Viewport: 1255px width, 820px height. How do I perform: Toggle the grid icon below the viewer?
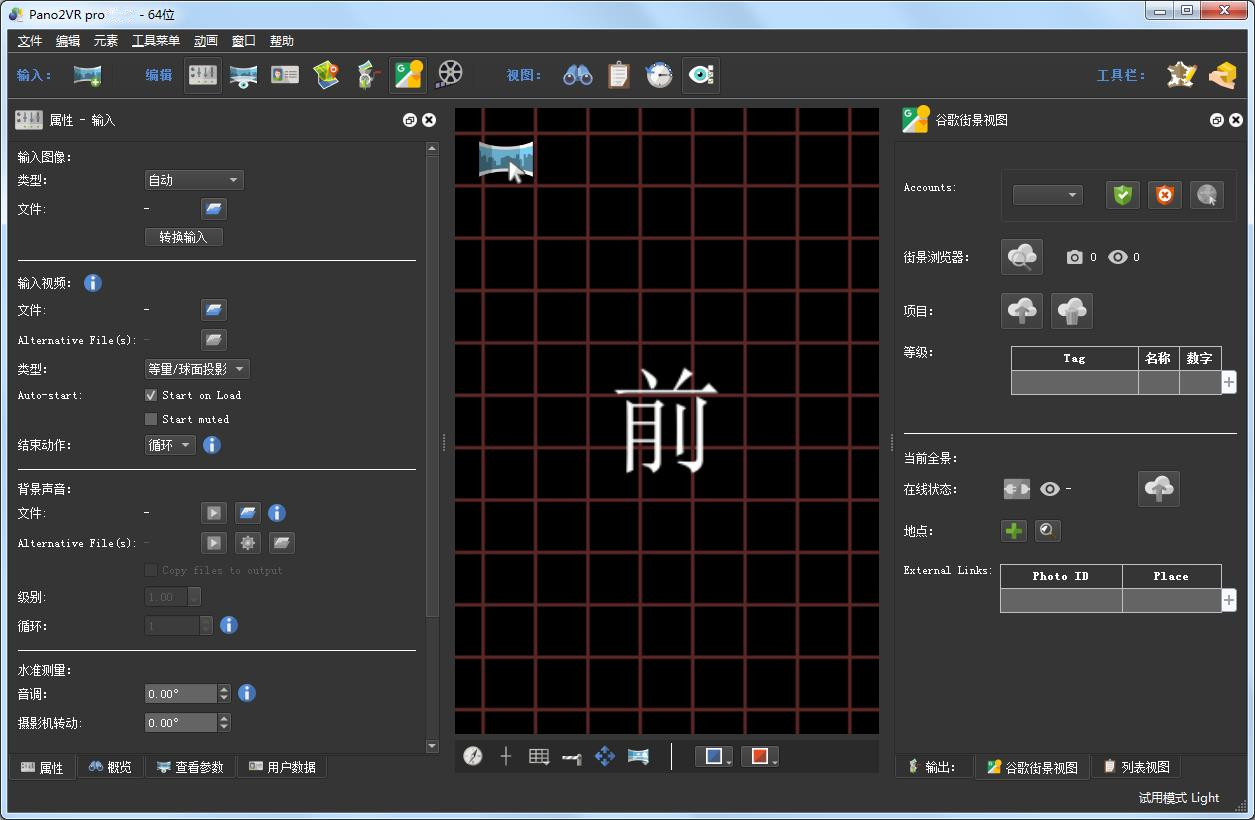tap(539, 756)
